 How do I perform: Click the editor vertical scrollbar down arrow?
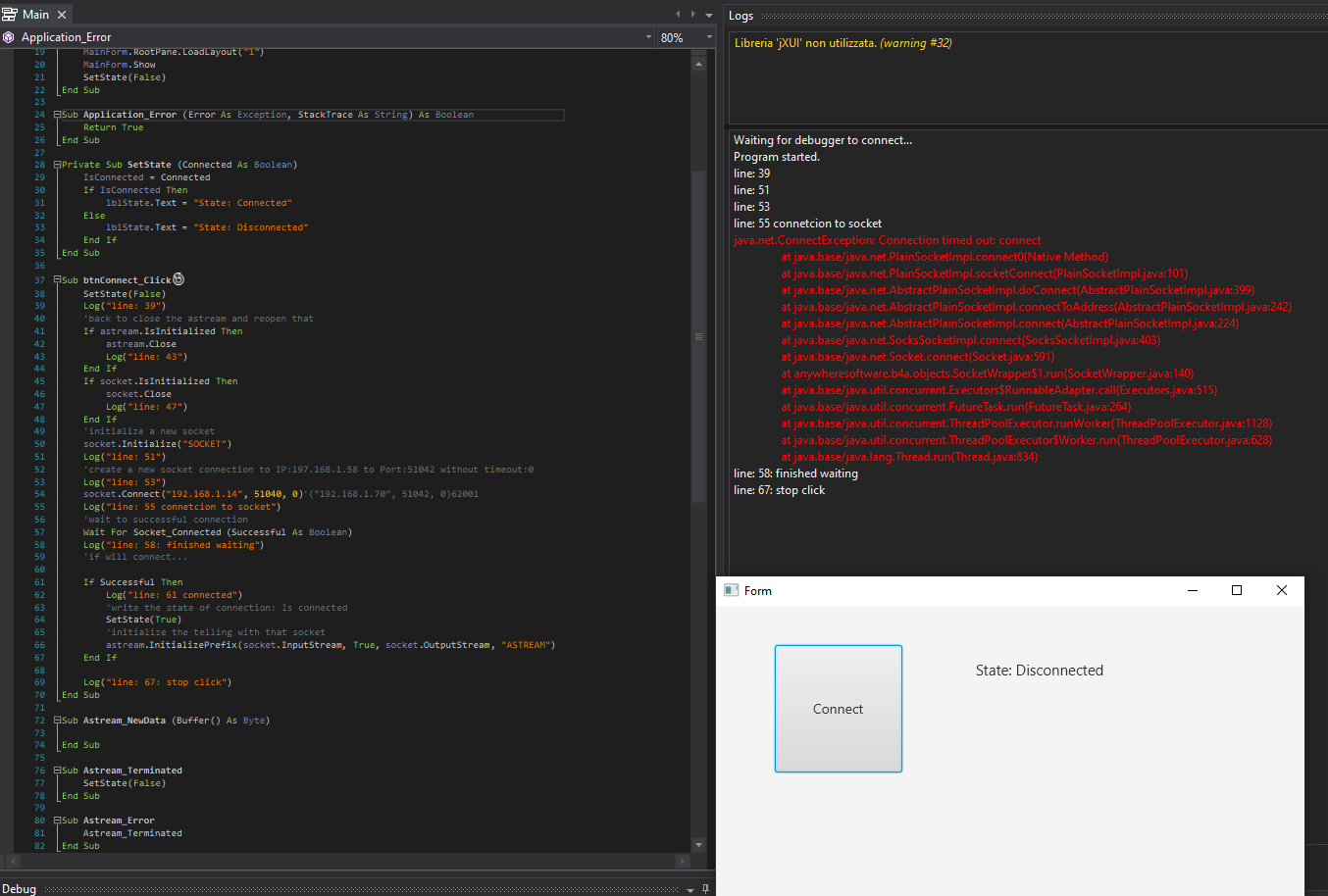pyautogui.click(x=698, y=845)
